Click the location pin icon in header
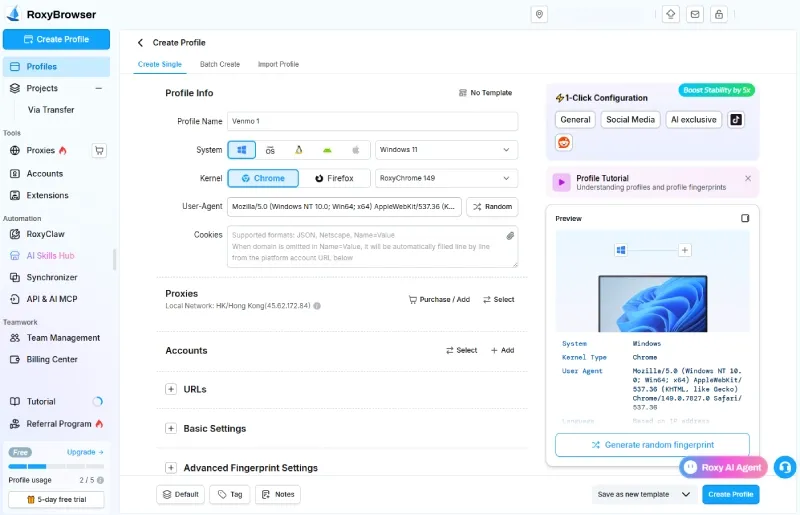The width and height of the screenshot is (800, 515). pos(539,14)
